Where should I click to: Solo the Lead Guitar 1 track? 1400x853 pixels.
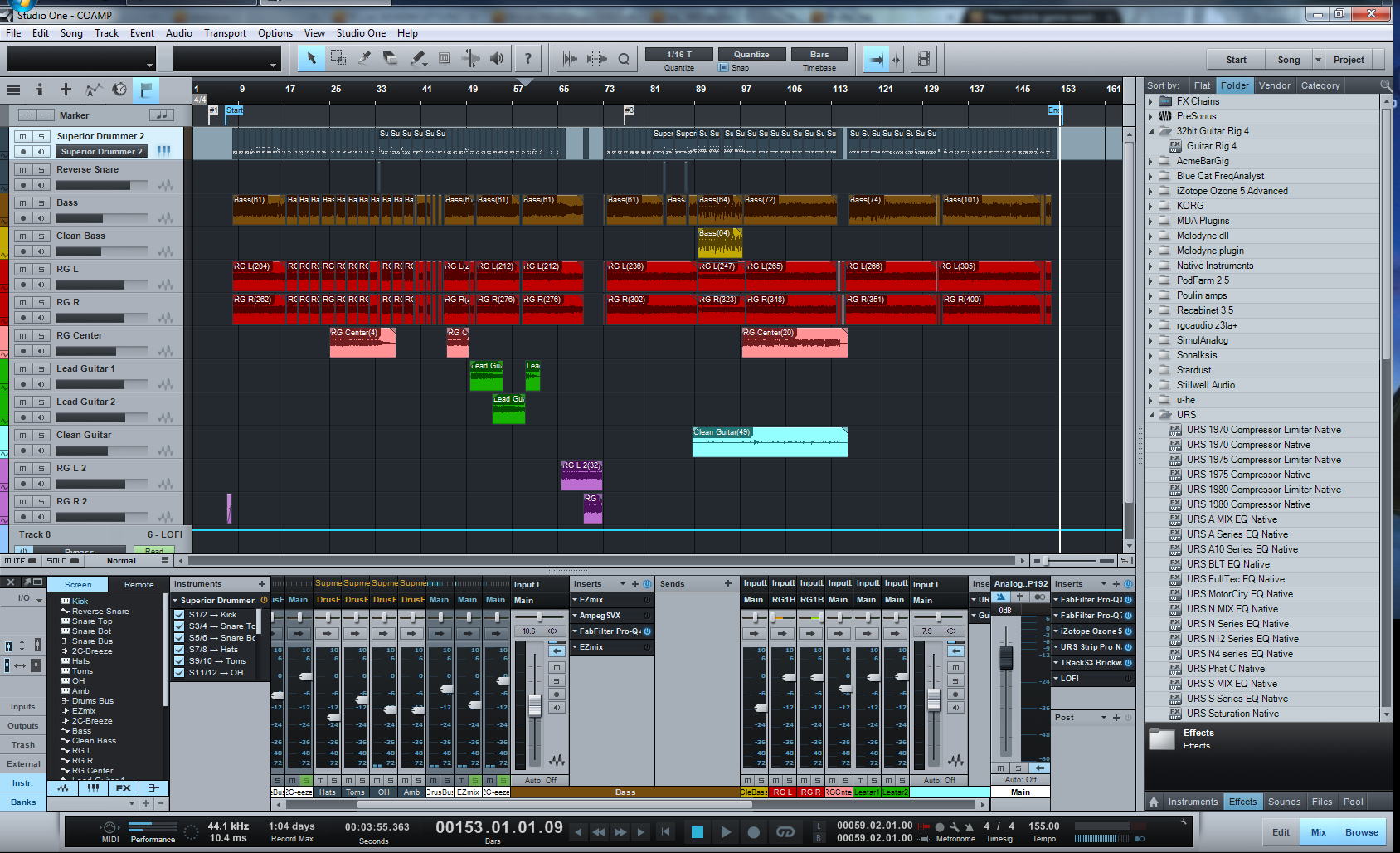pos(41,368)
